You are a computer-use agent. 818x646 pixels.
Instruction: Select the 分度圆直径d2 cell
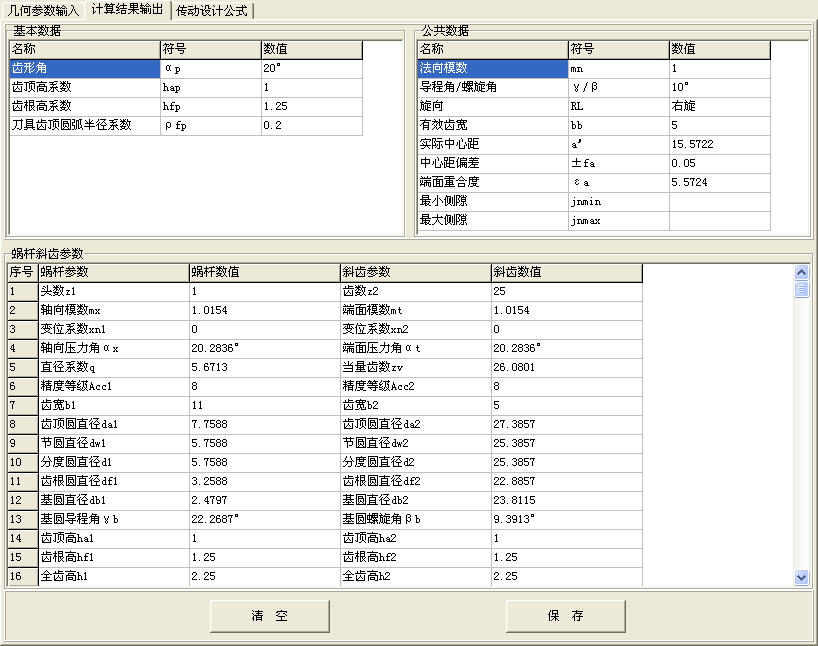[416, 462]
